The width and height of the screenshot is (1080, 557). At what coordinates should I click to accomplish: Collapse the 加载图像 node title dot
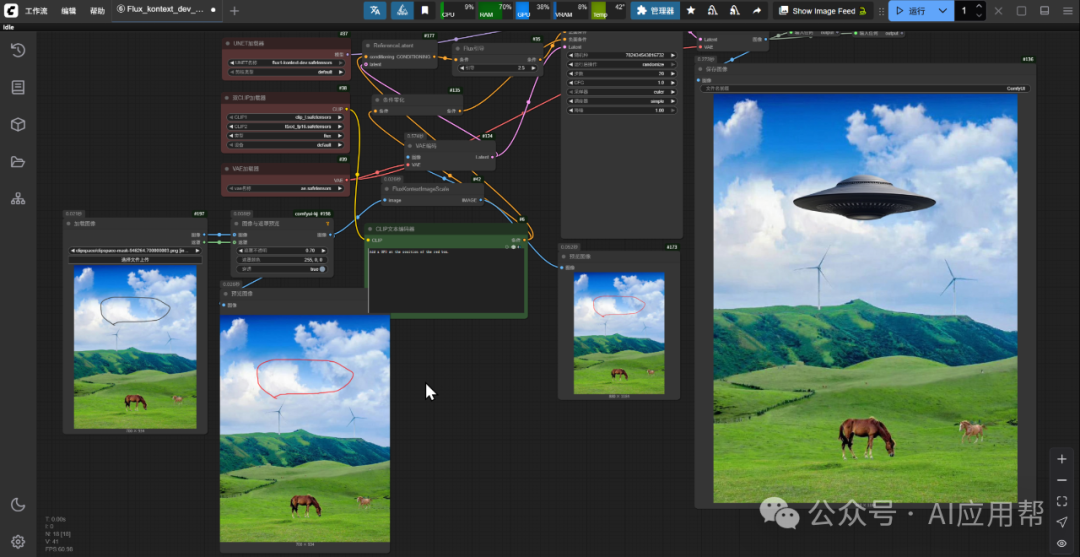point(70,223)
